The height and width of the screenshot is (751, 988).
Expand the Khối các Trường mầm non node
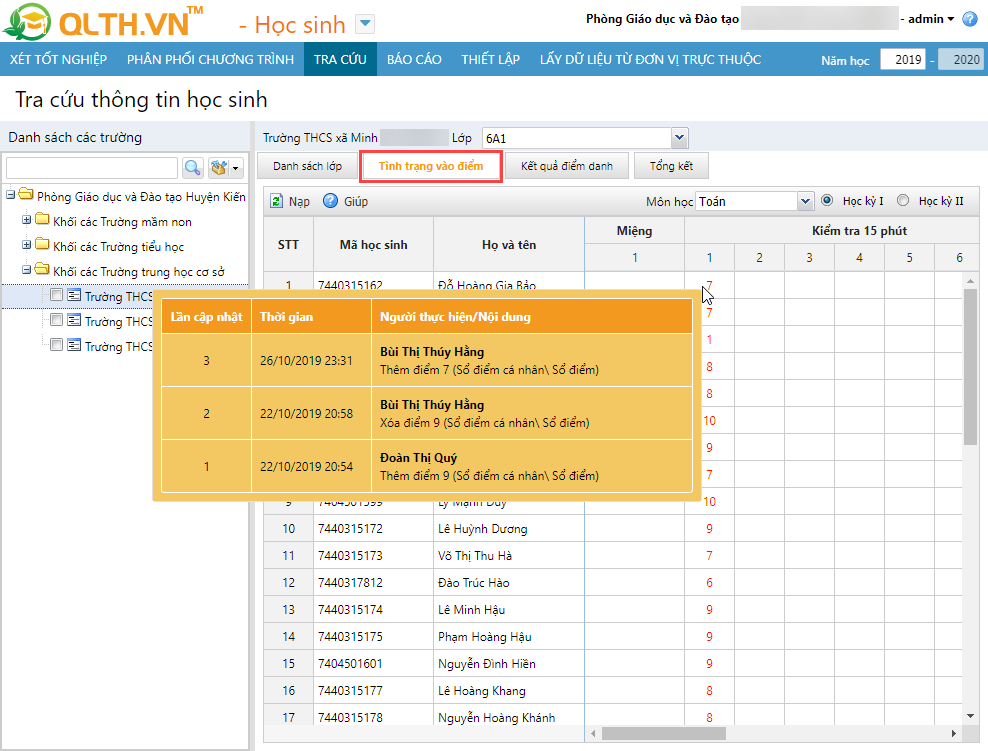click(27, 221)
